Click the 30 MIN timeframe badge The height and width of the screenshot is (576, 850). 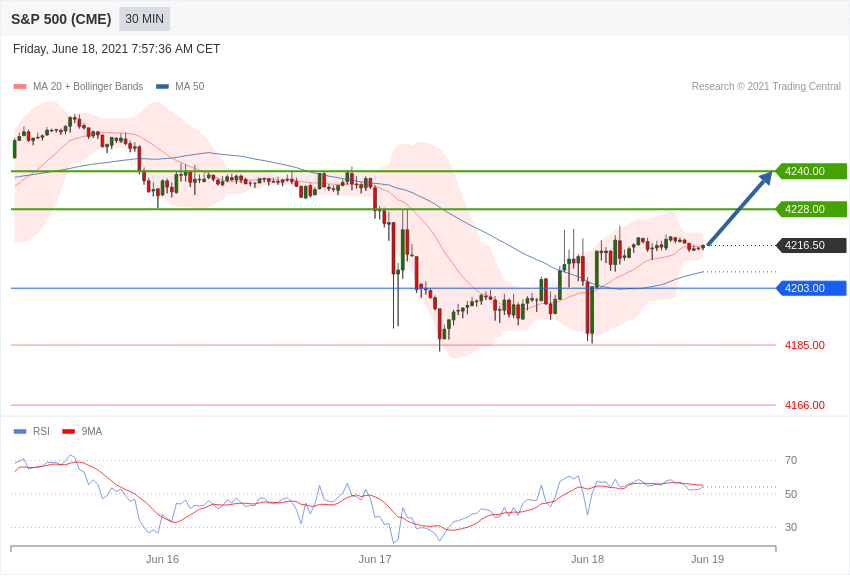(x=144, y=19)
